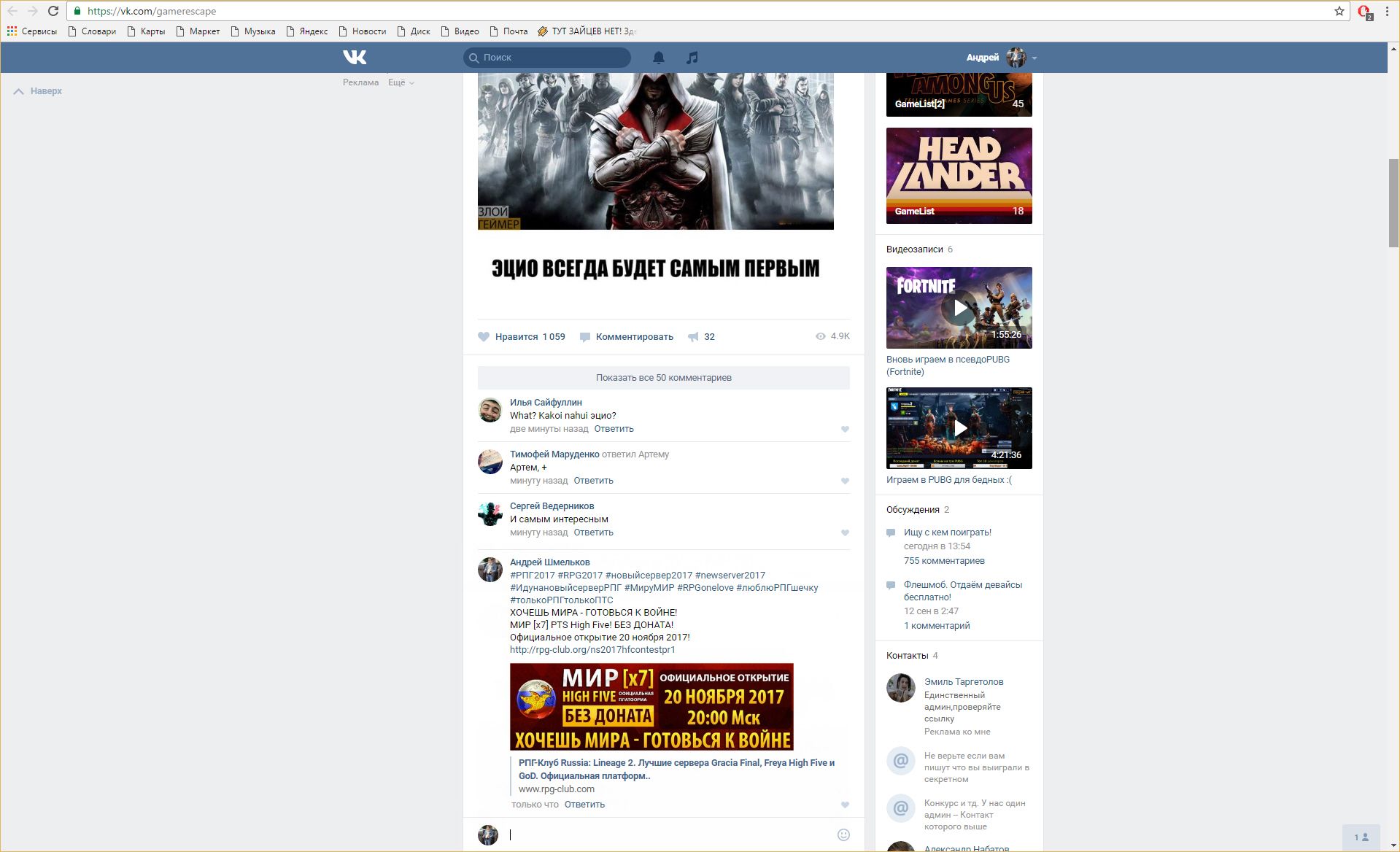Reload the page with refresh icon
This screenshot has height=852, width=1400.
click(53, 11)
